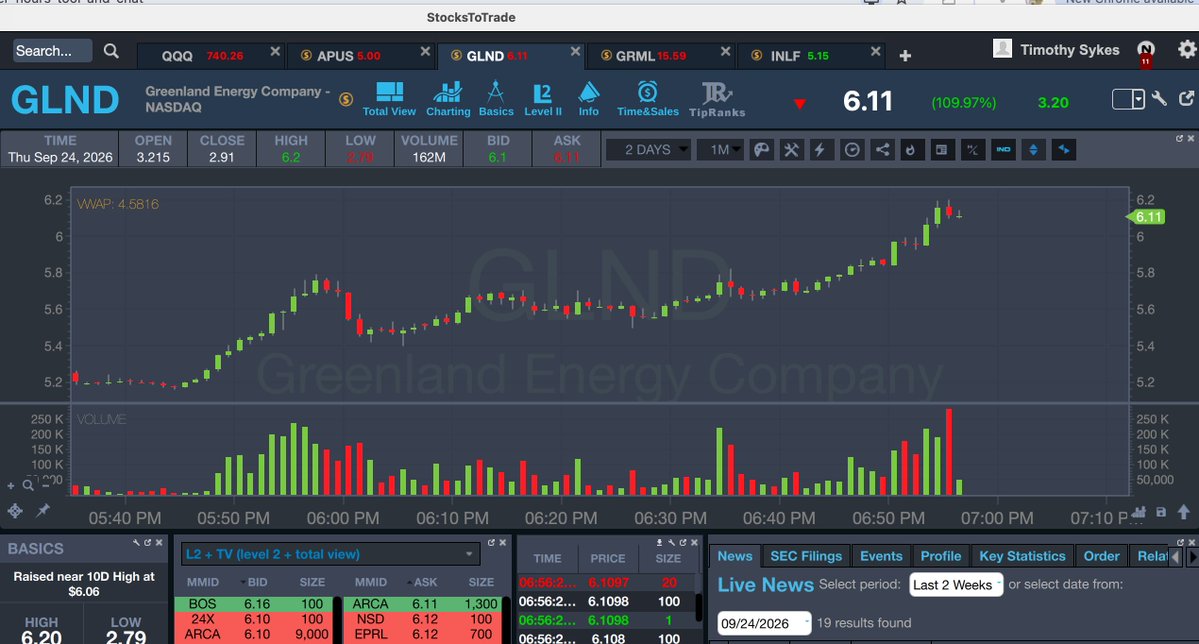This screenshot has width=1199, height=644.
Task: Open the Time&Sales module
Action: click(648, 99)
